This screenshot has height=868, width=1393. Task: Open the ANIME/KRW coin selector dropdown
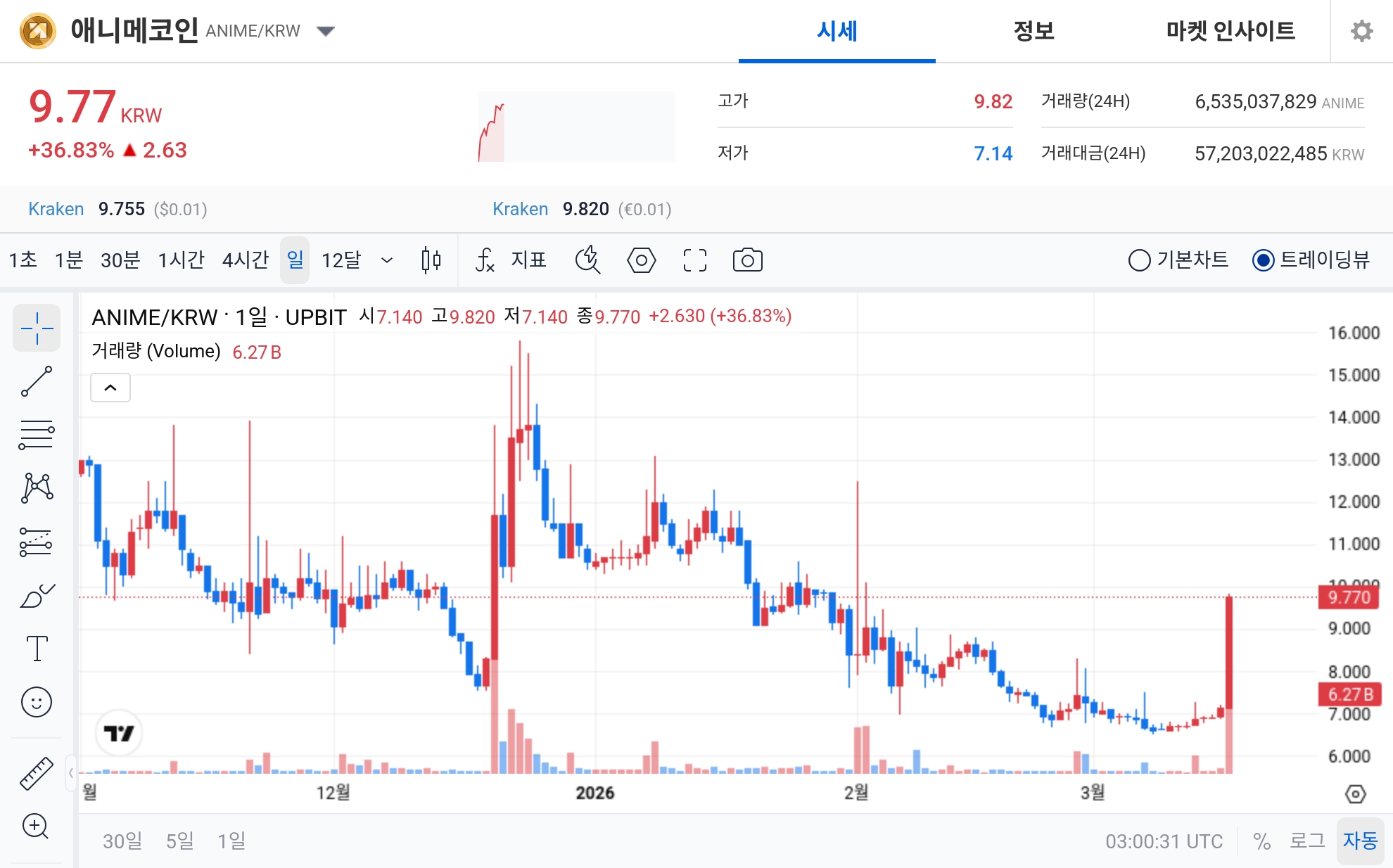point(326,31)
